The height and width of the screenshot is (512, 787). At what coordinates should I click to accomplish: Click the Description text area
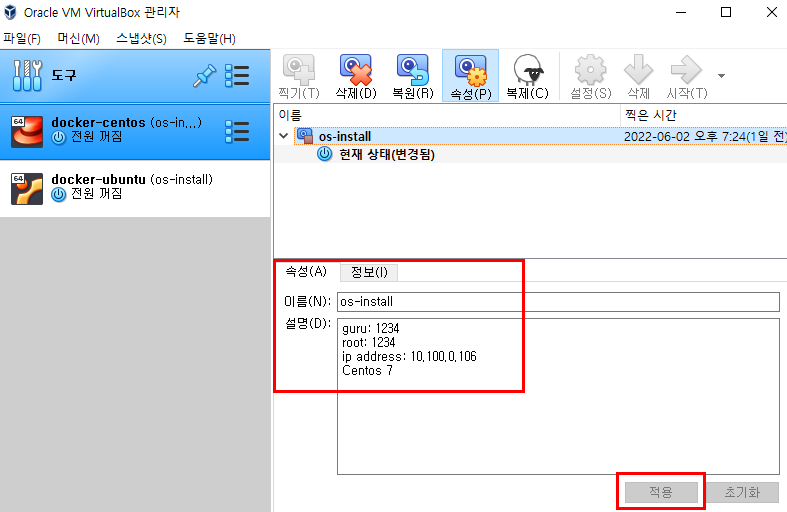click(558, 396)
